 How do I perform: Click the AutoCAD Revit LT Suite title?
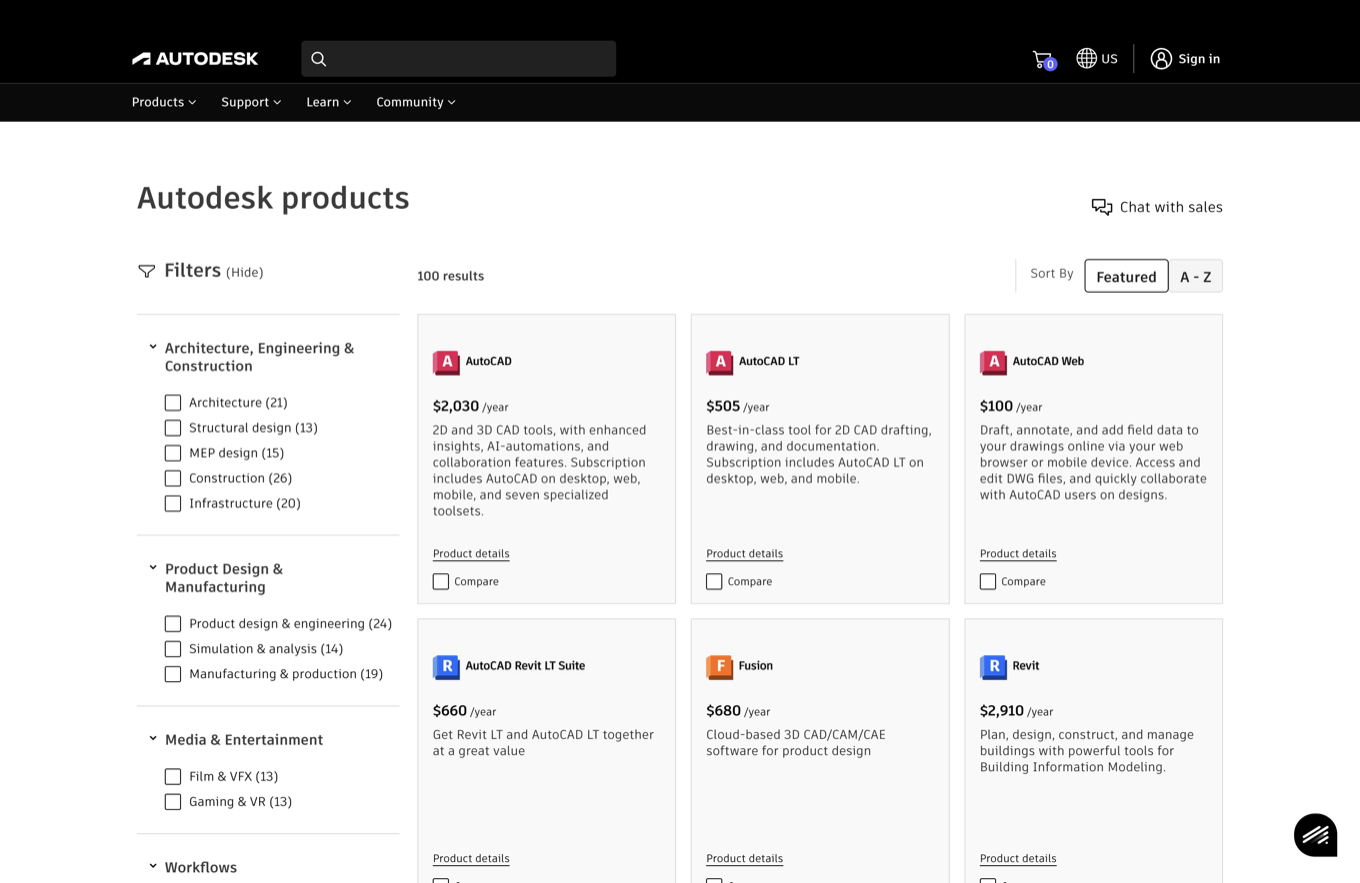point(525,666)
